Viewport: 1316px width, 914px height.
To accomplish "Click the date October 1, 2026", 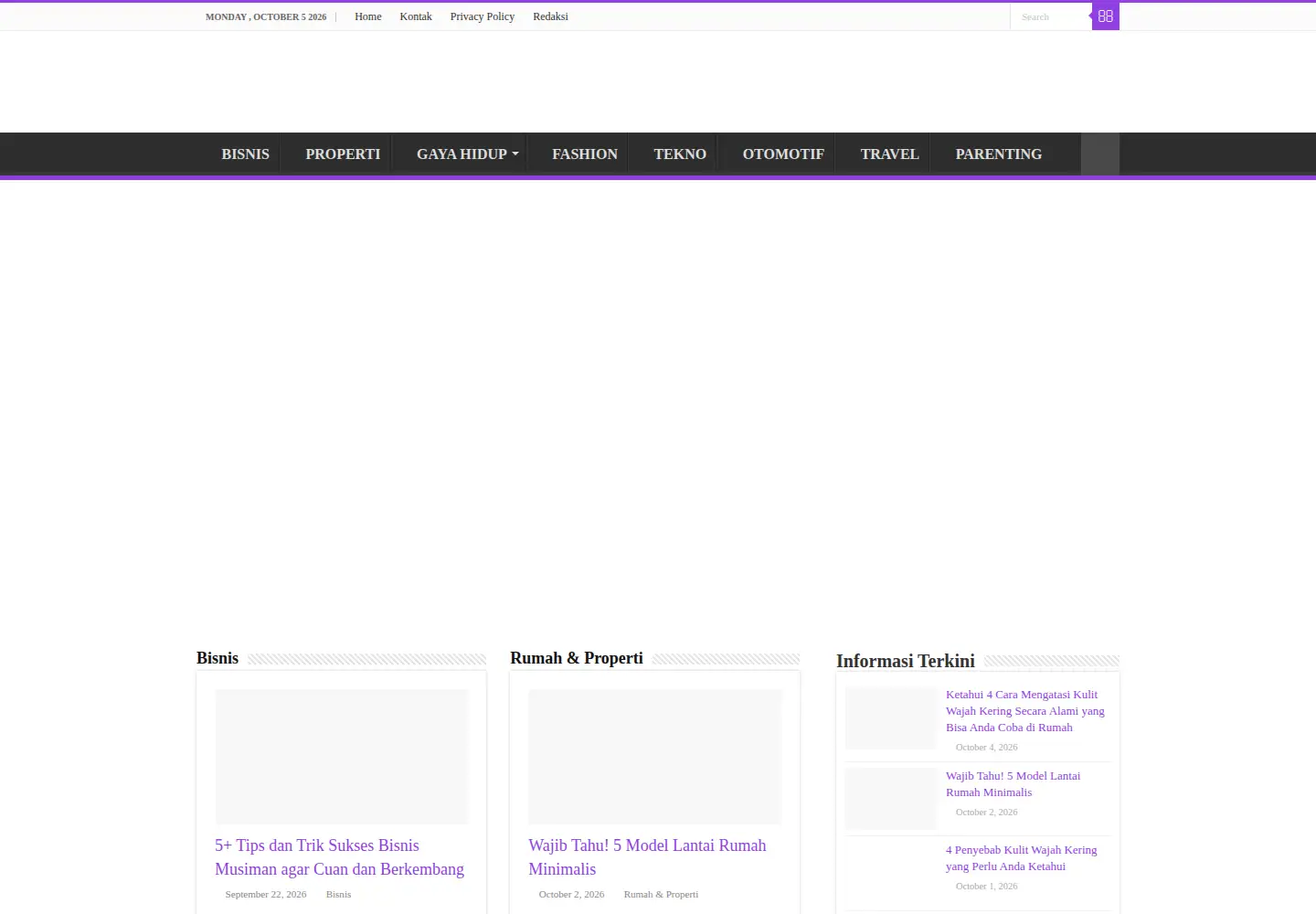I will 986,886.
